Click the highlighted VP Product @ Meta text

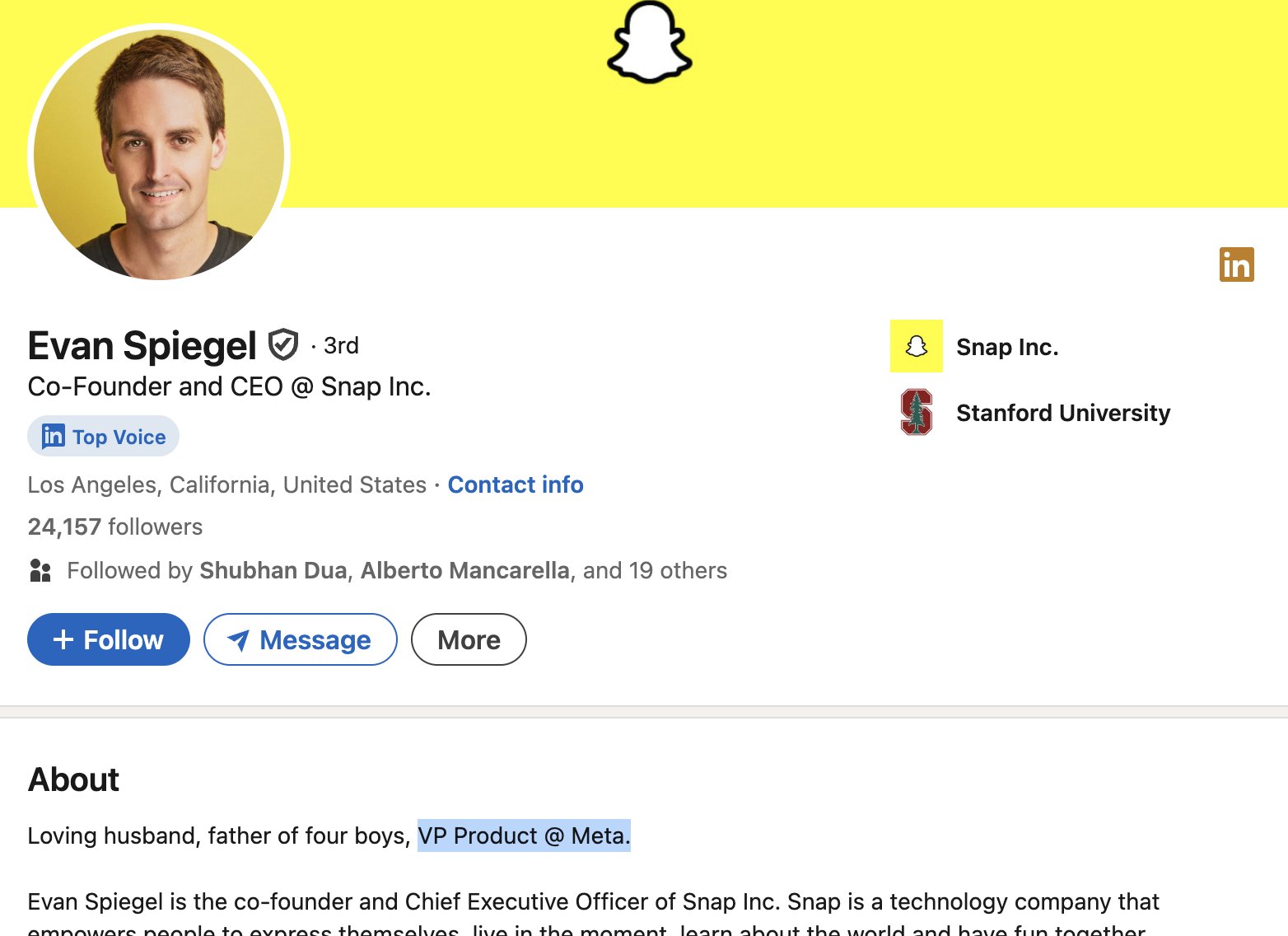click(524, 835)
